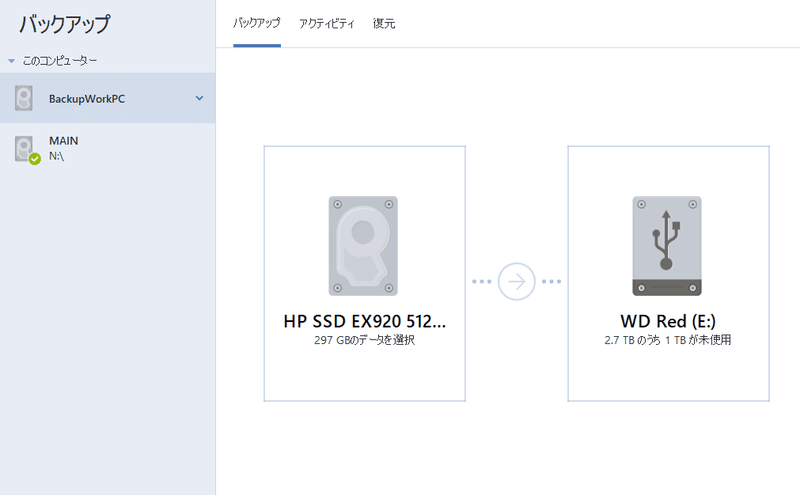Viewport: 800px width, 495px height.
Task: Click the N:\ path under MAIN
Action: click(x=56, y=156)
